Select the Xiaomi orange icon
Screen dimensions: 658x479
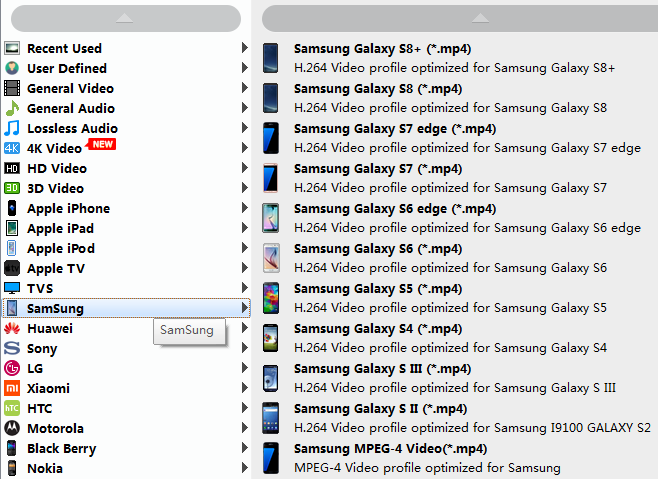[12, 388]
